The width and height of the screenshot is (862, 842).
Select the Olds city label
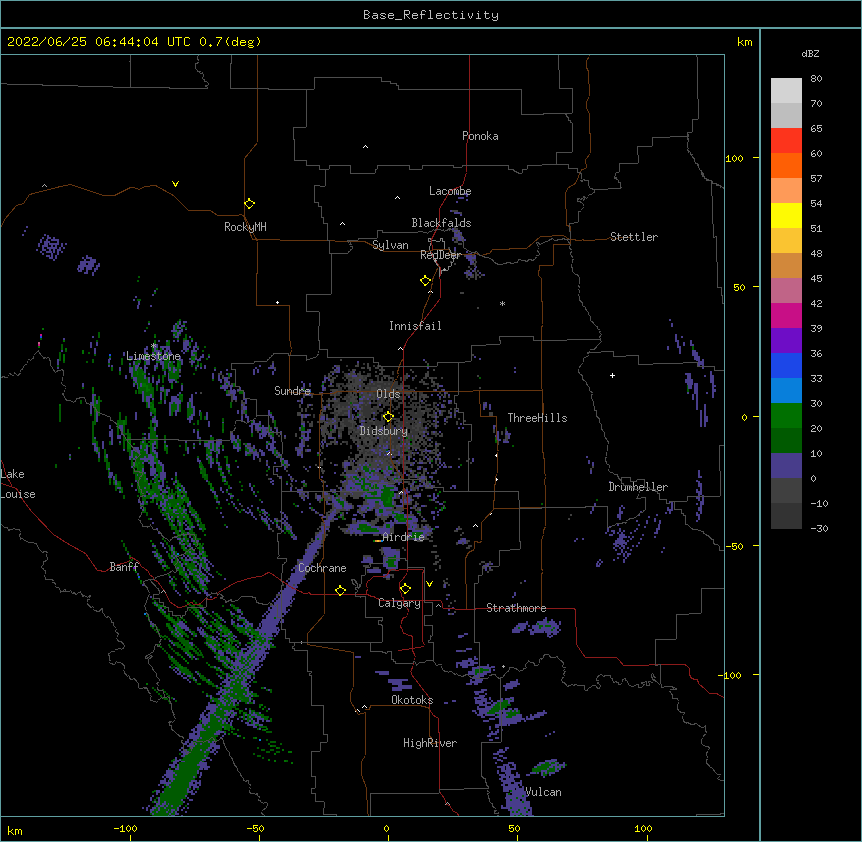tap(388, 394)
